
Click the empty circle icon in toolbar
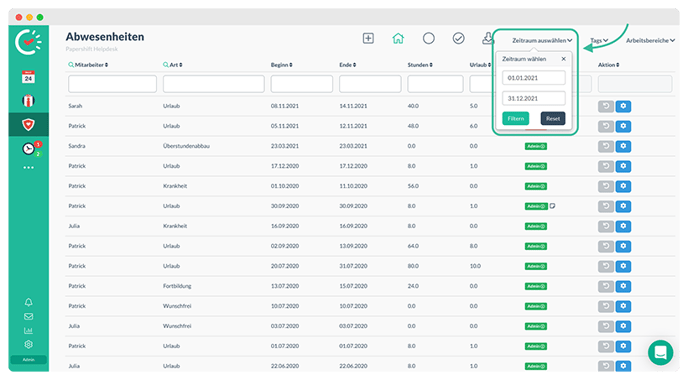(x=429, y=39)
